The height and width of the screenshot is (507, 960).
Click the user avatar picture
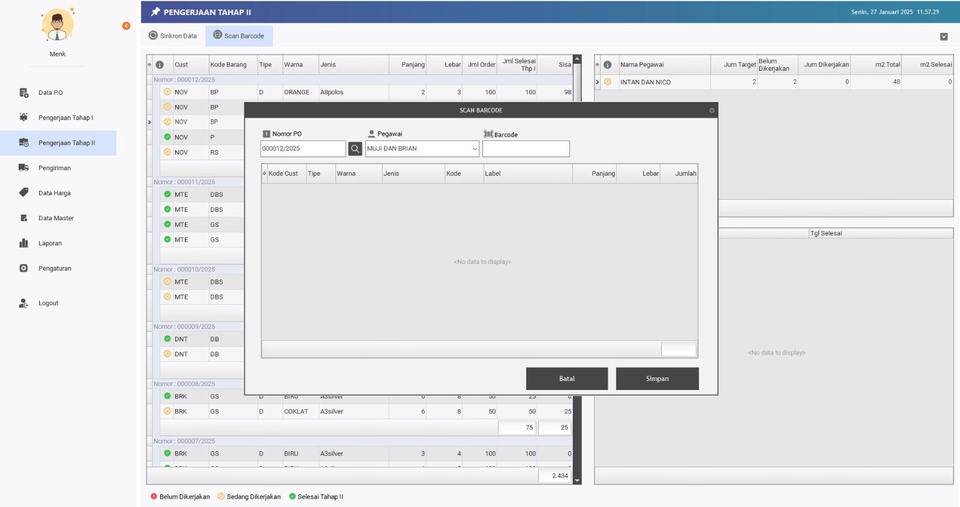(58, 24)
